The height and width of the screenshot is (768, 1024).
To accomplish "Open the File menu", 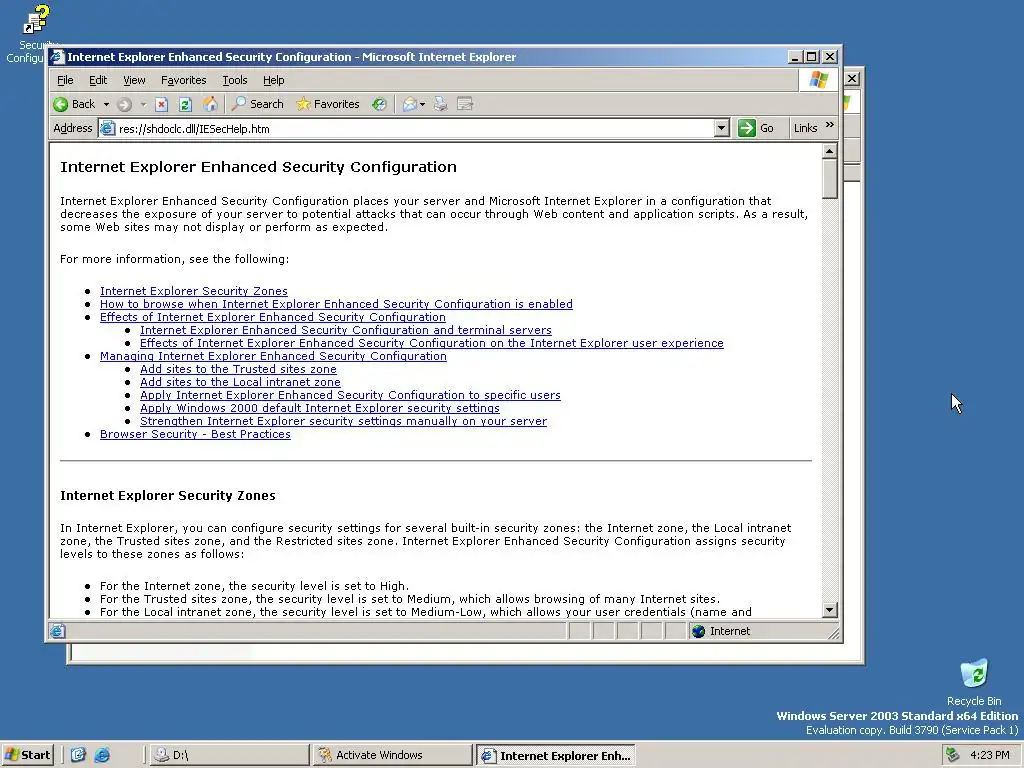I will pos(65,80).
